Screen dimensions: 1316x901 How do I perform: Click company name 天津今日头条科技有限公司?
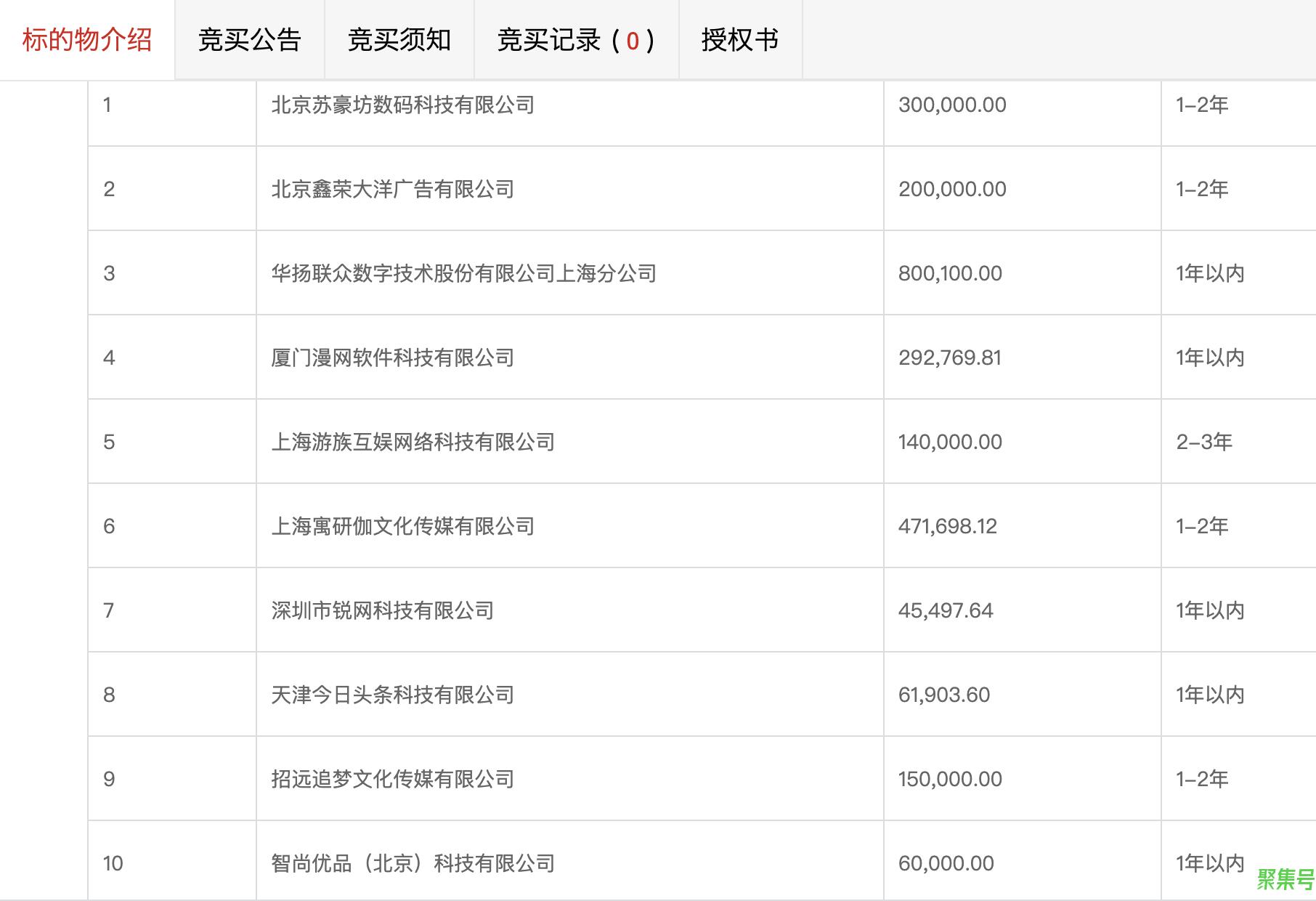click(x=393, y=695)
